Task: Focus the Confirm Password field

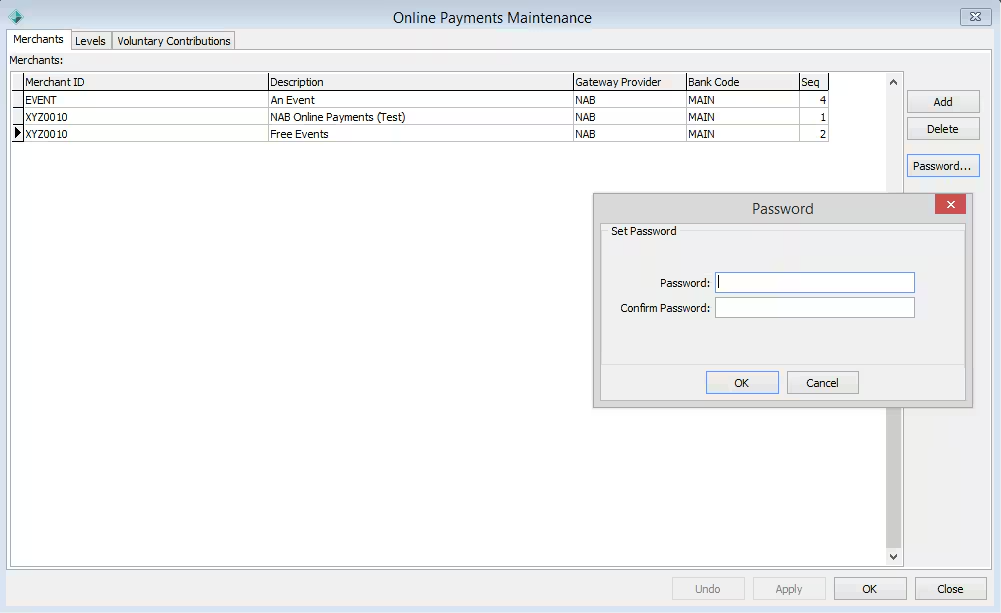Action: 814,308
